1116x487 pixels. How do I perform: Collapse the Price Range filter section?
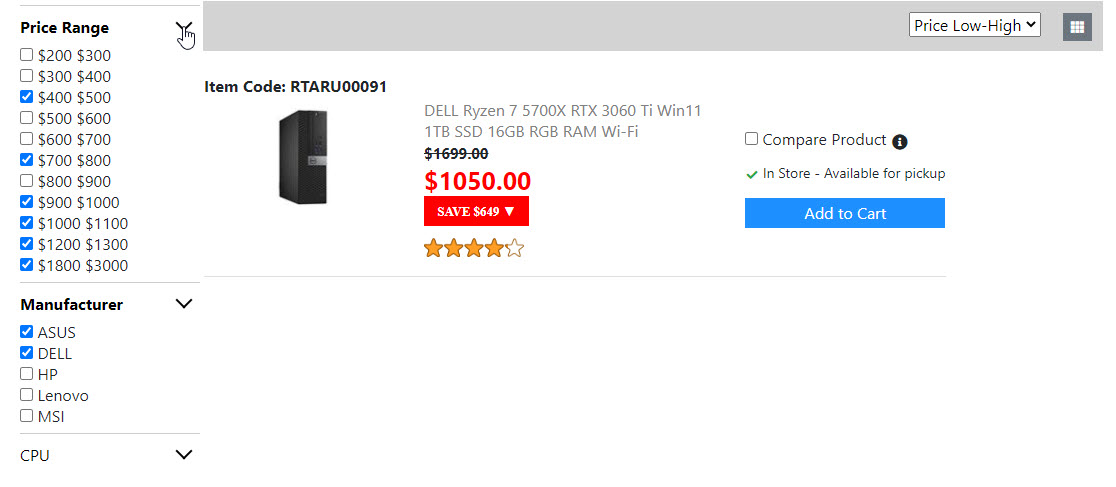coord(184,28)
